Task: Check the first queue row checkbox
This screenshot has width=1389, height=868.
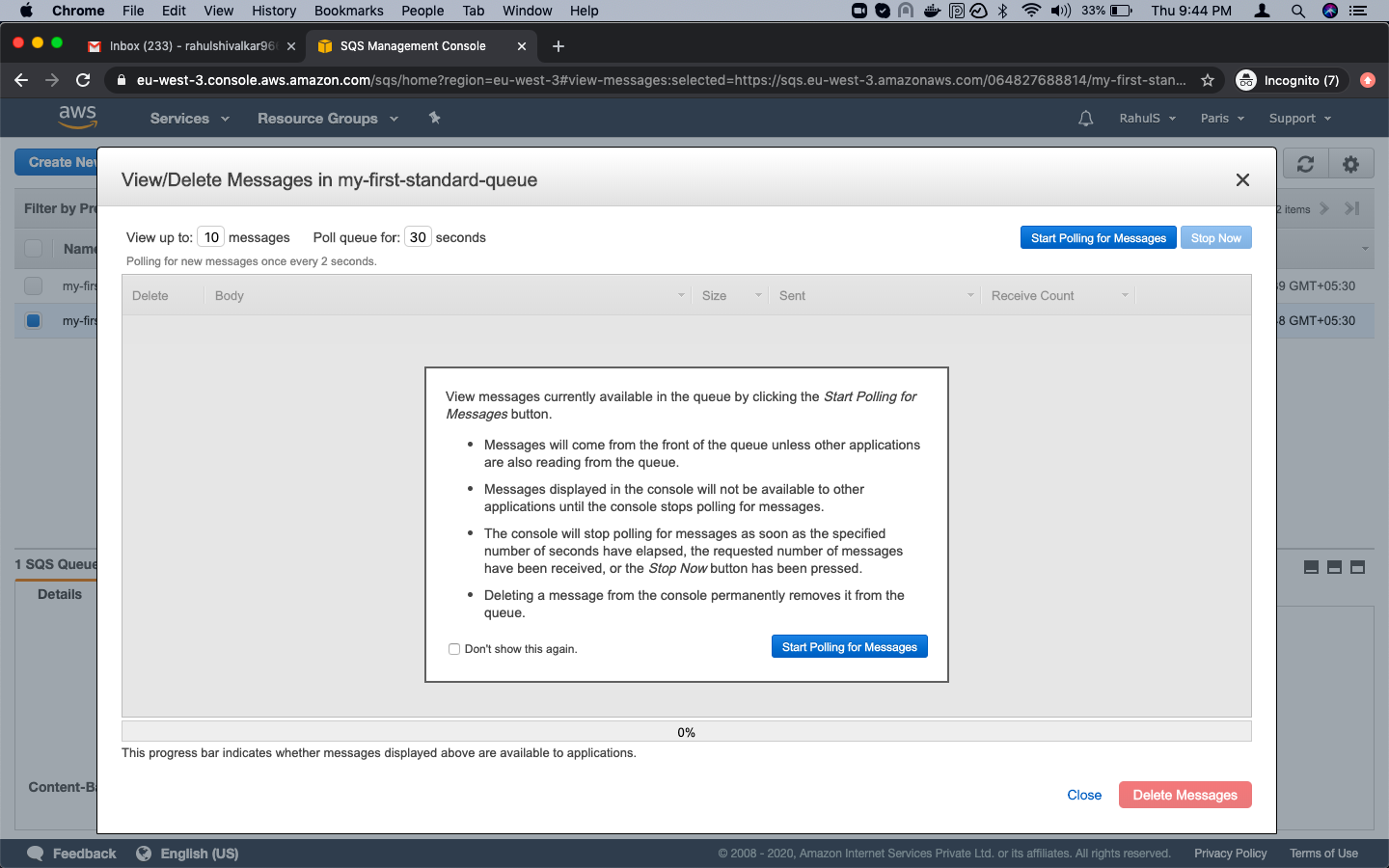Action: coord(33,285)
